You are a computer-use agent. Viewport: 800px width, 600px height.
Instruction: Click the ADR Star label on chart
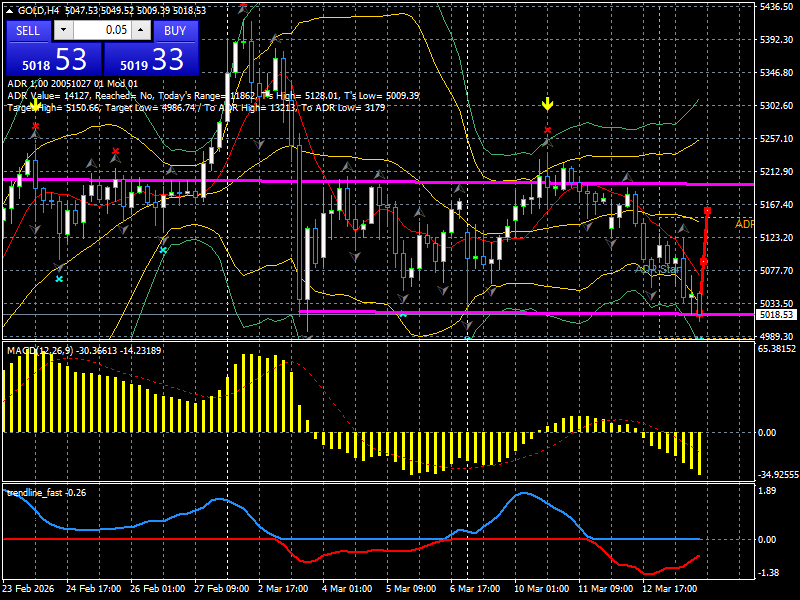(x=658, y=269)
